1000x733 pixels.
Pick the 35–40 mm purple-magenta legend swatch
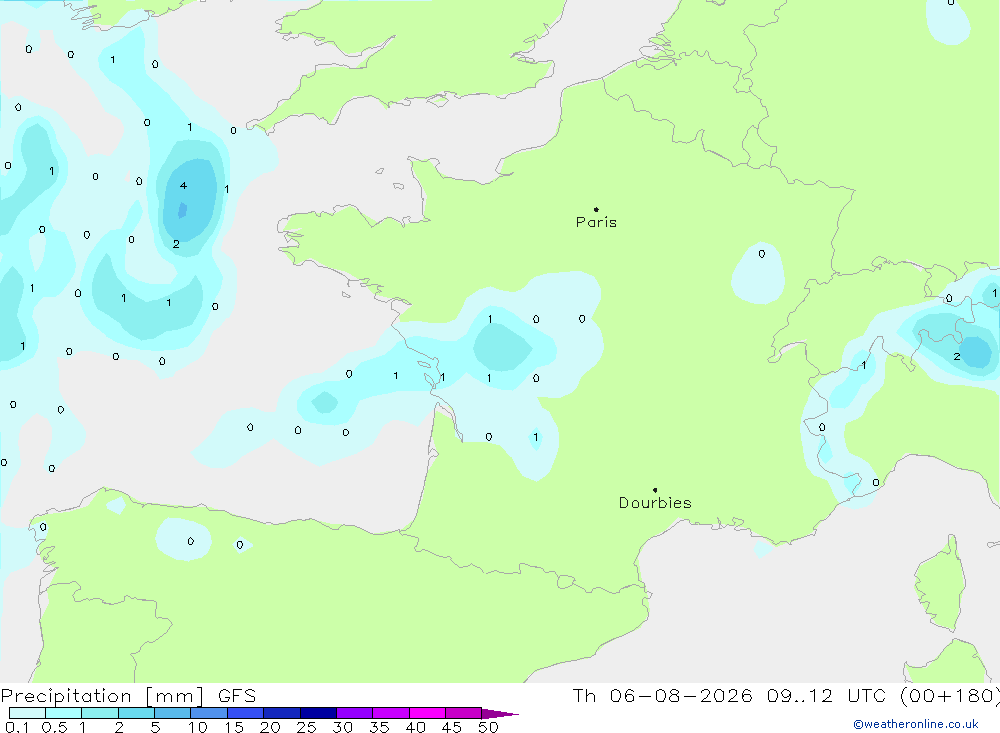[391, 713]
